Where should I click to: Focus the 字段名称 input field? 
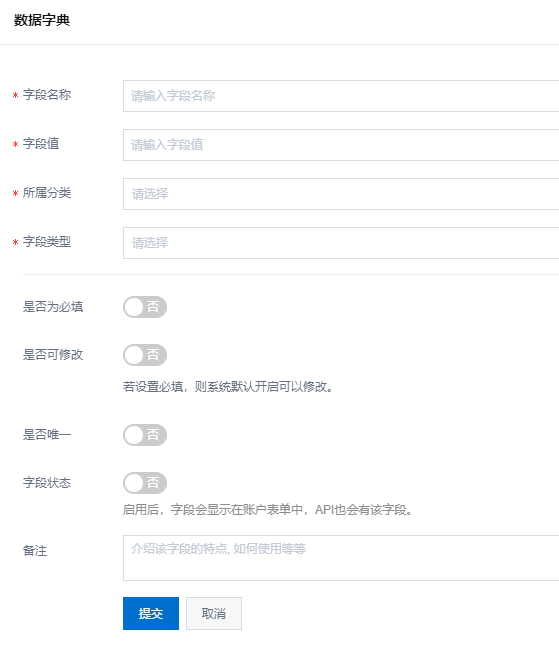[341, 96]
